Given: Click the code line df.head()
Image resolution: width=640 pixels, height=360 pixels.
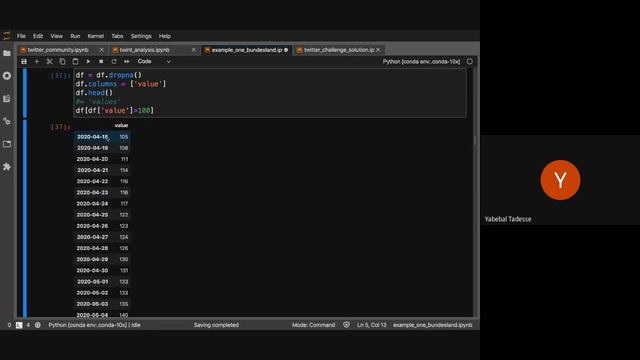Looking at the screenshot, I should (x=94, y=93).
